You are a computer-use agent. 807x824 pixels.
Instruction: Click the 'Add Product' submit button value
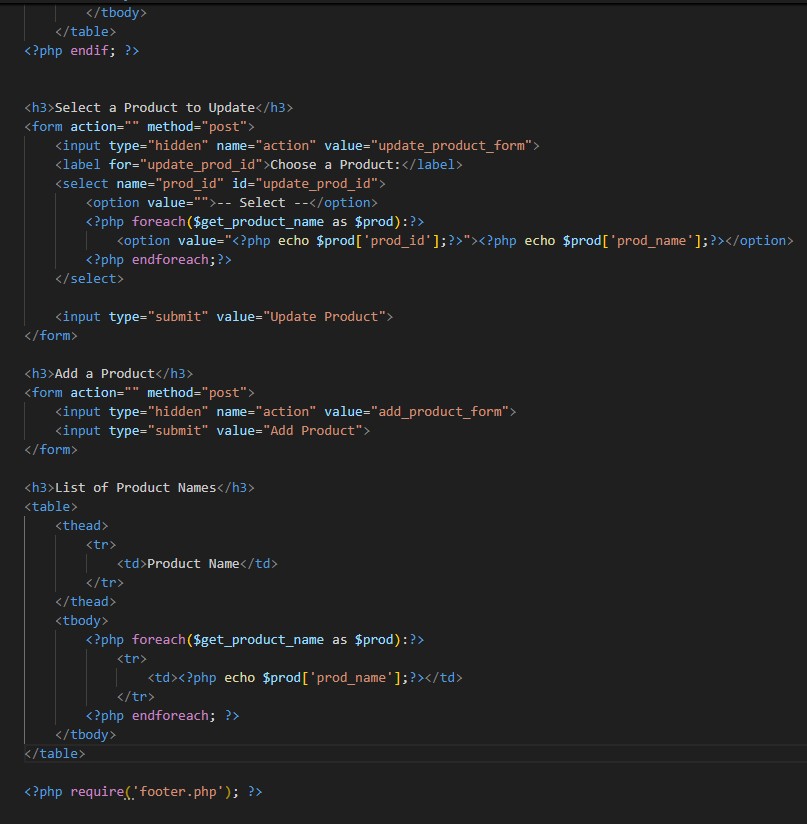coord(312,431)
